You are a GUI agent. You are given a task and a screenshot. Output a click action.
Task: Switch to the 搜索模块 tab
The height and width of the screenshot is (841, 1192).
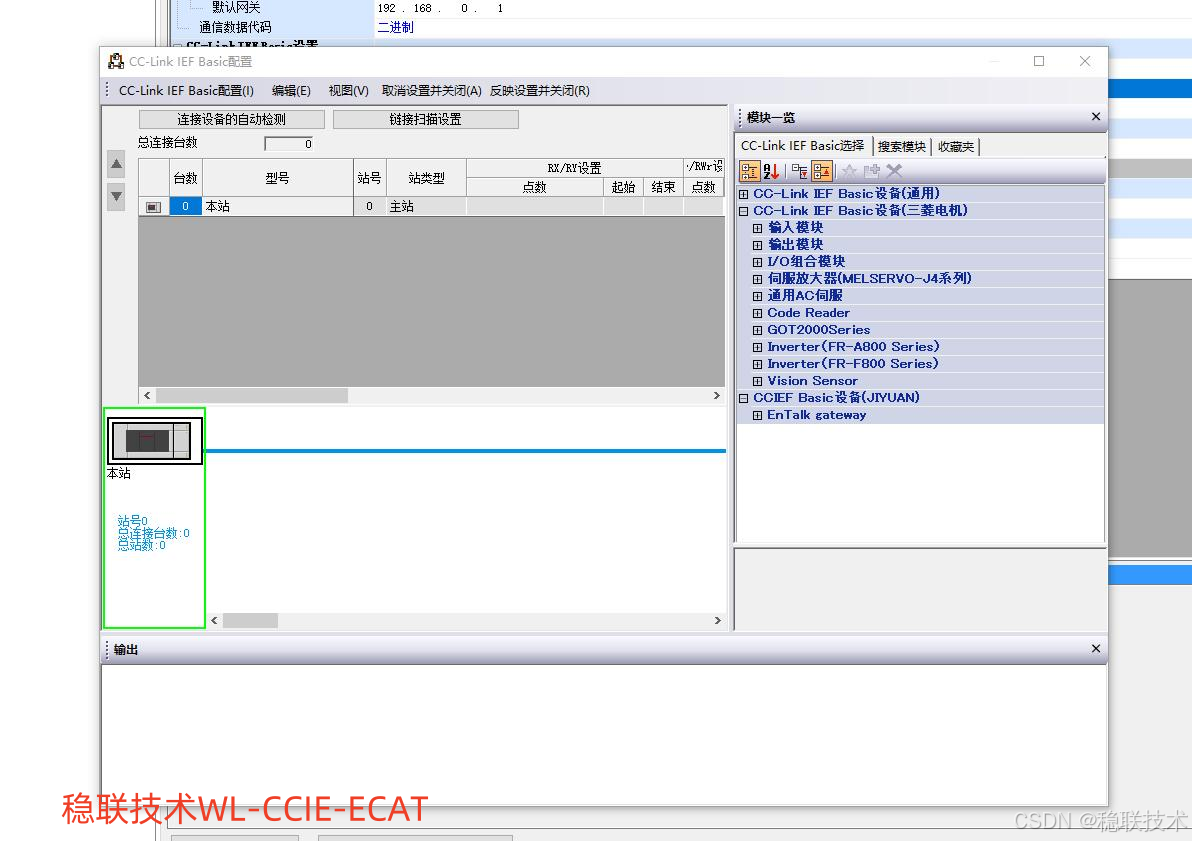click(x=902, y=147)
